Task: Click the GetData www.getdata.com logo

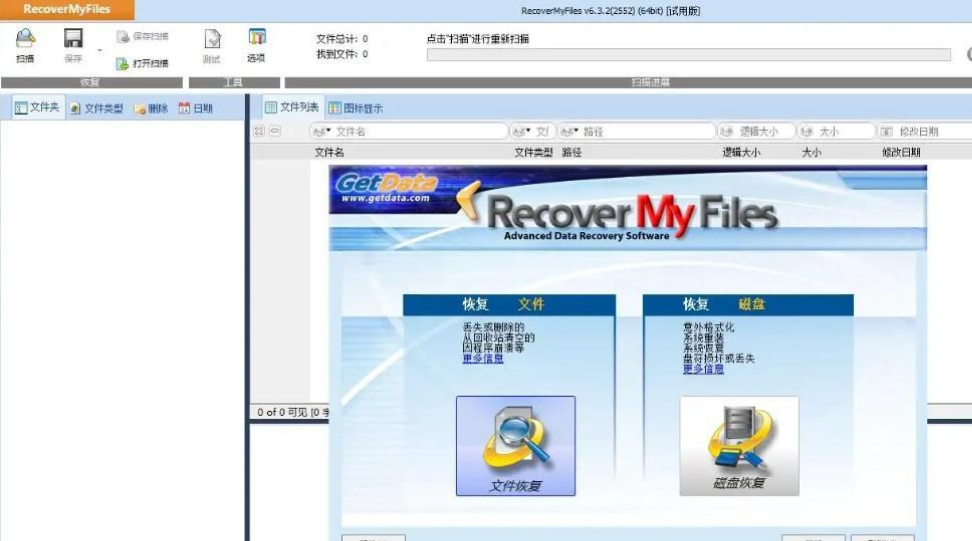Action: pos(386,188)
